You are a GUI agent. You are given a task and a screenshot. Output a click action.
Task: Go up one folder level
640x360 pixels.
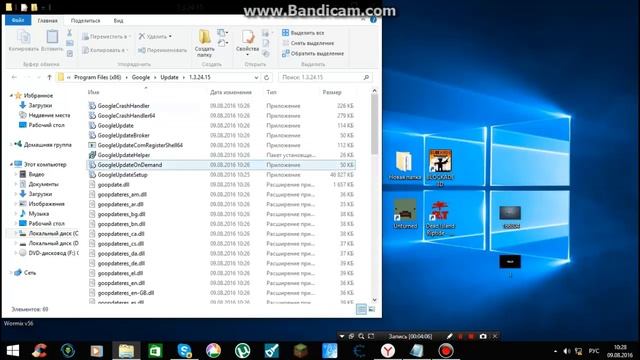pyautogui.click(x=49, y=77)
